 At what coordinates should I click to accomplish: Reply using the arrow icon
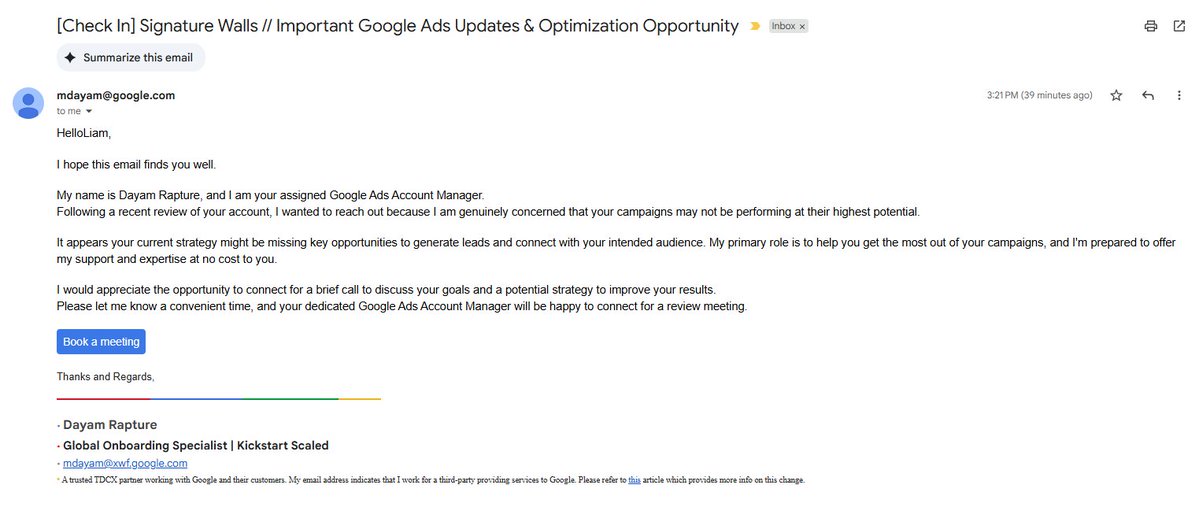pyautogui.click(x=1148, y=96)
